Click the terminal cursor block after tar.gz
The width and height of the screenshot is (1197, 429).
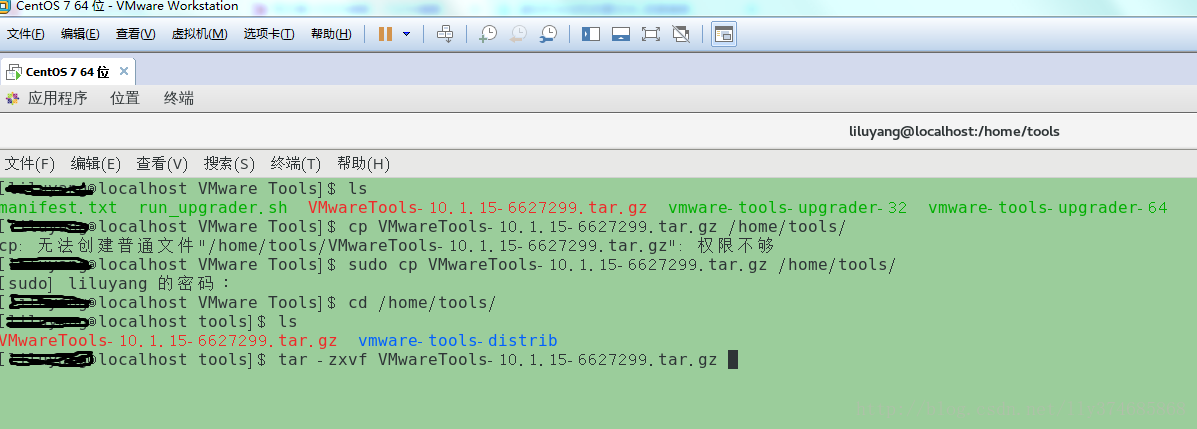coord(733,360)
